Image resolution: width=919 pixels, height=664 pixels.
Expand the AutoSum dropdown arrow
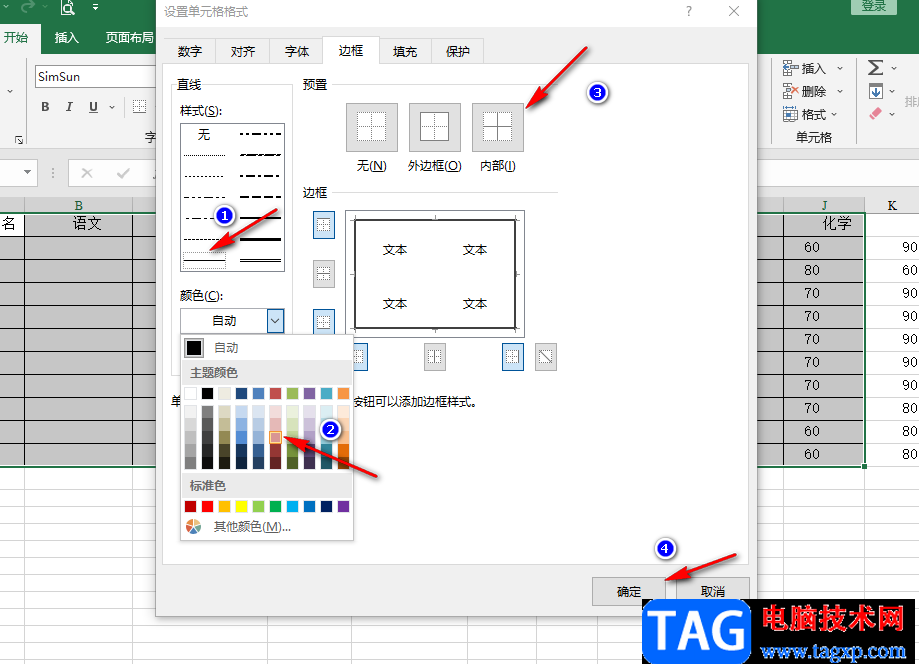[894, 69]
